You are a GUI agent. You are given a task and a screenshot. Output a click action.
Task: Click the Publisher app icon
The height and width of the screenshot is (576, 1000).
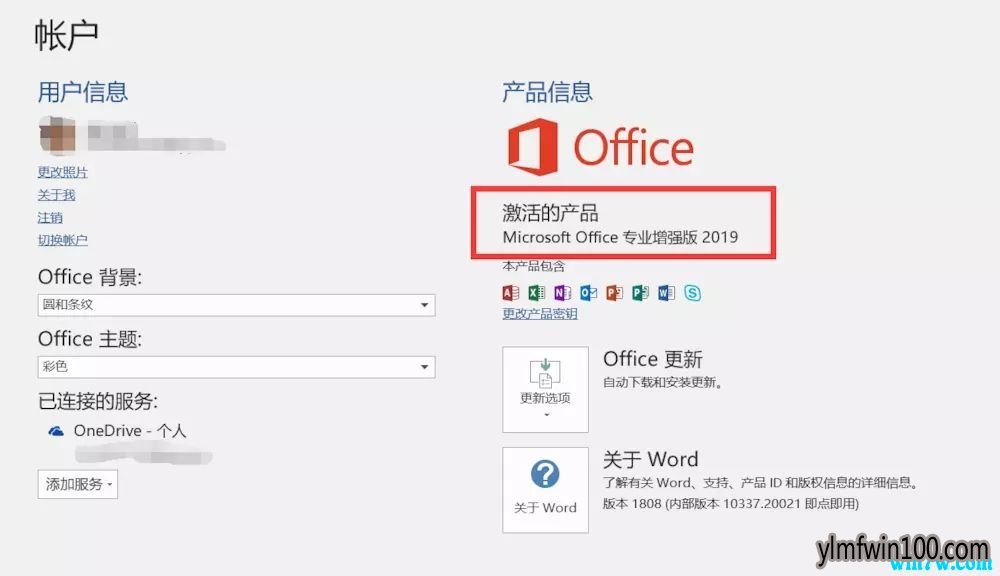coord(640,293)
